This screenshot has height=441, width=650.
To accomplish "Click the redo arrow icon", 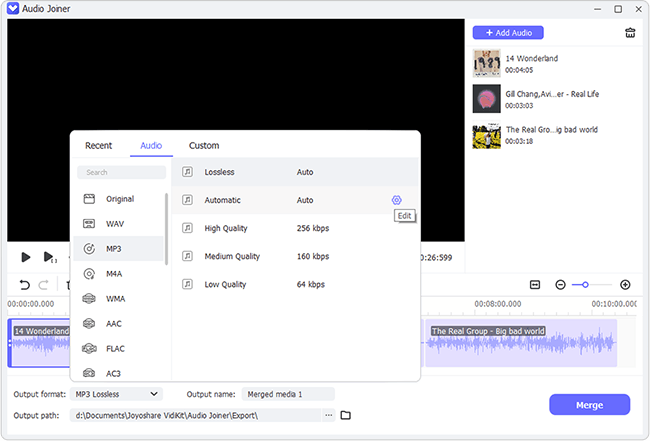I will [x=44, y=285].
